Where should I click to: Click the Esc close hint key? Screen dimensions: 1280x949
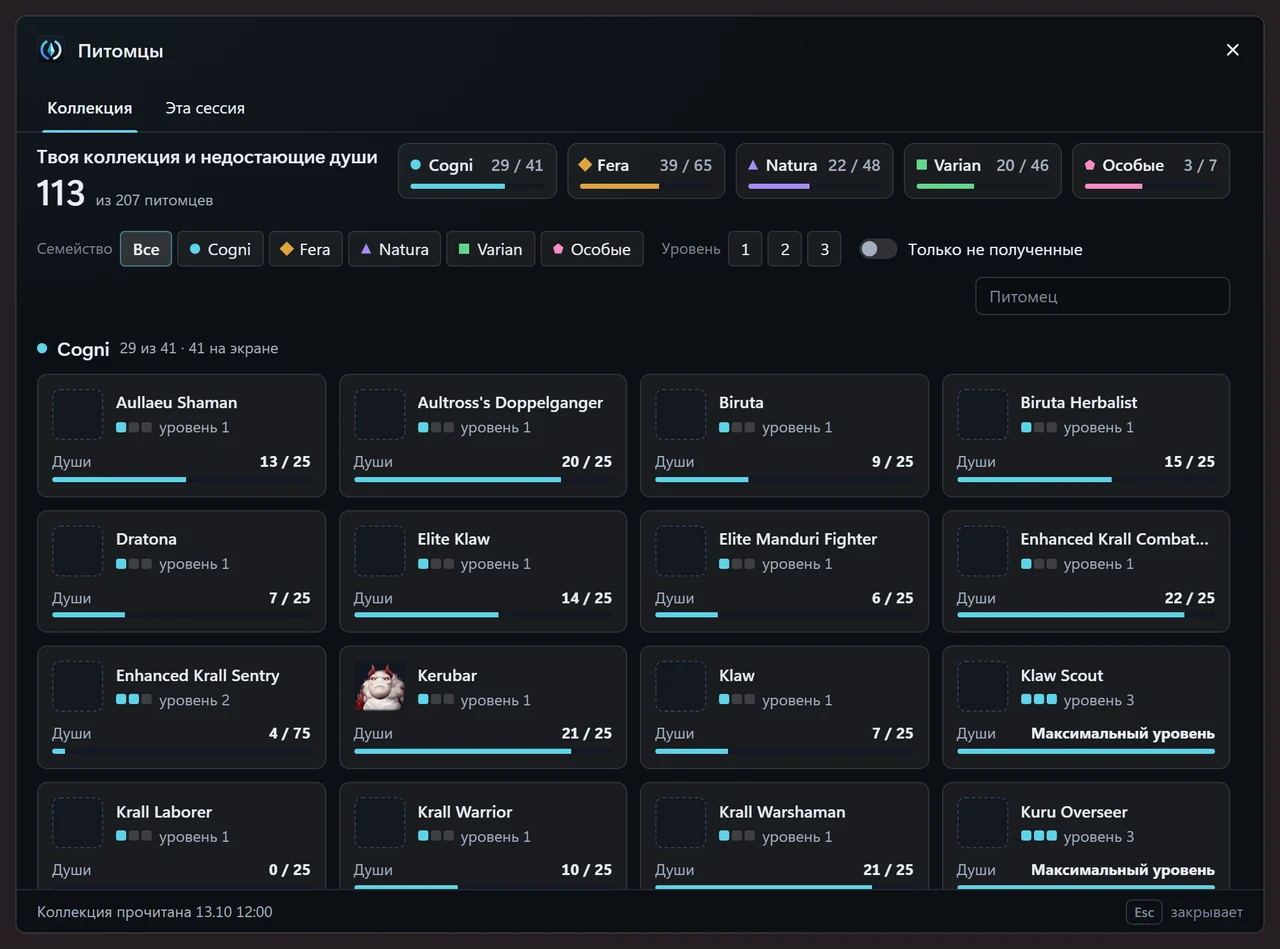click(x=1144, y=912)
